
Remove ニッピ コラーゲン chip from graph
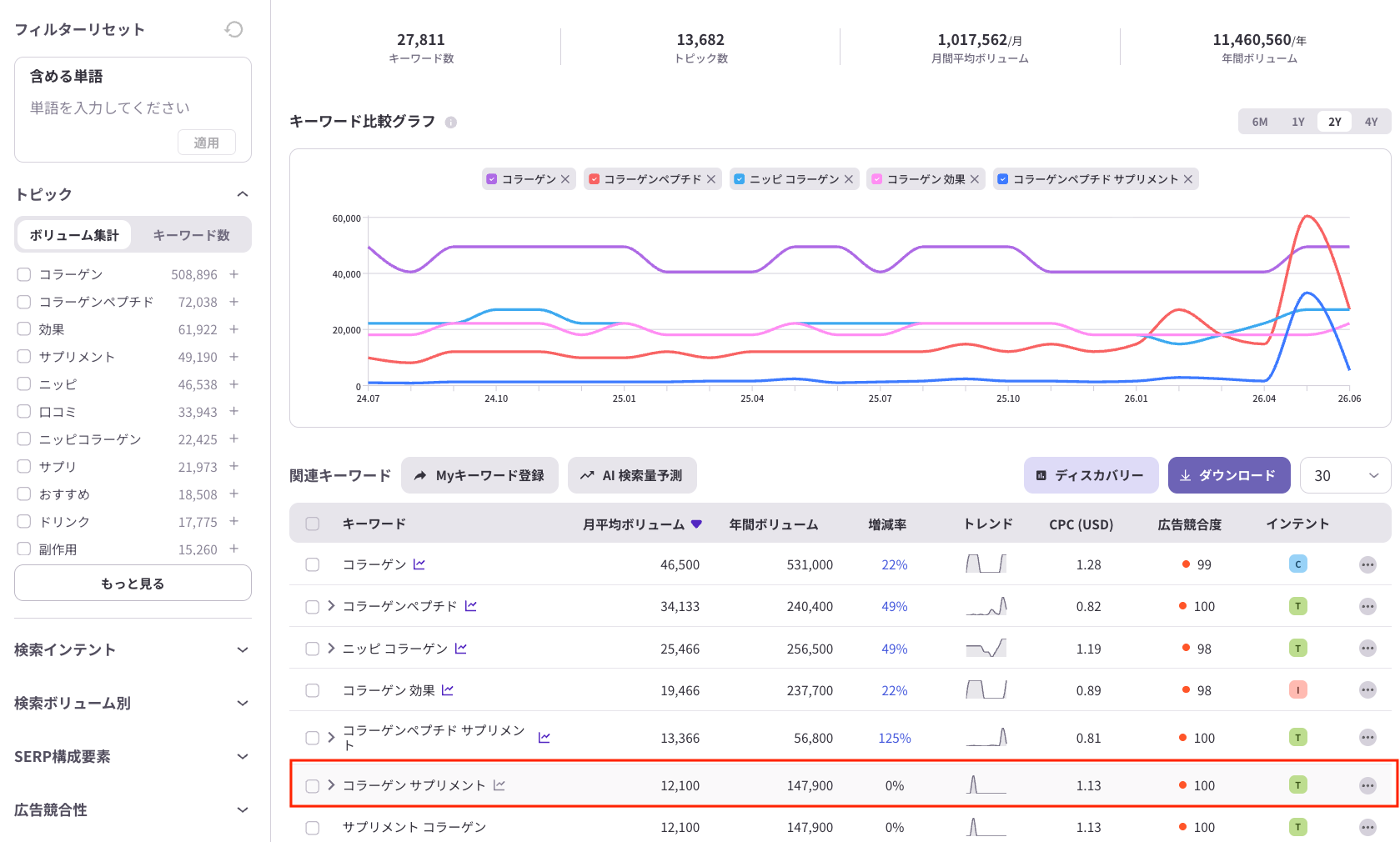pyautogui.click(x=849, y=179)
